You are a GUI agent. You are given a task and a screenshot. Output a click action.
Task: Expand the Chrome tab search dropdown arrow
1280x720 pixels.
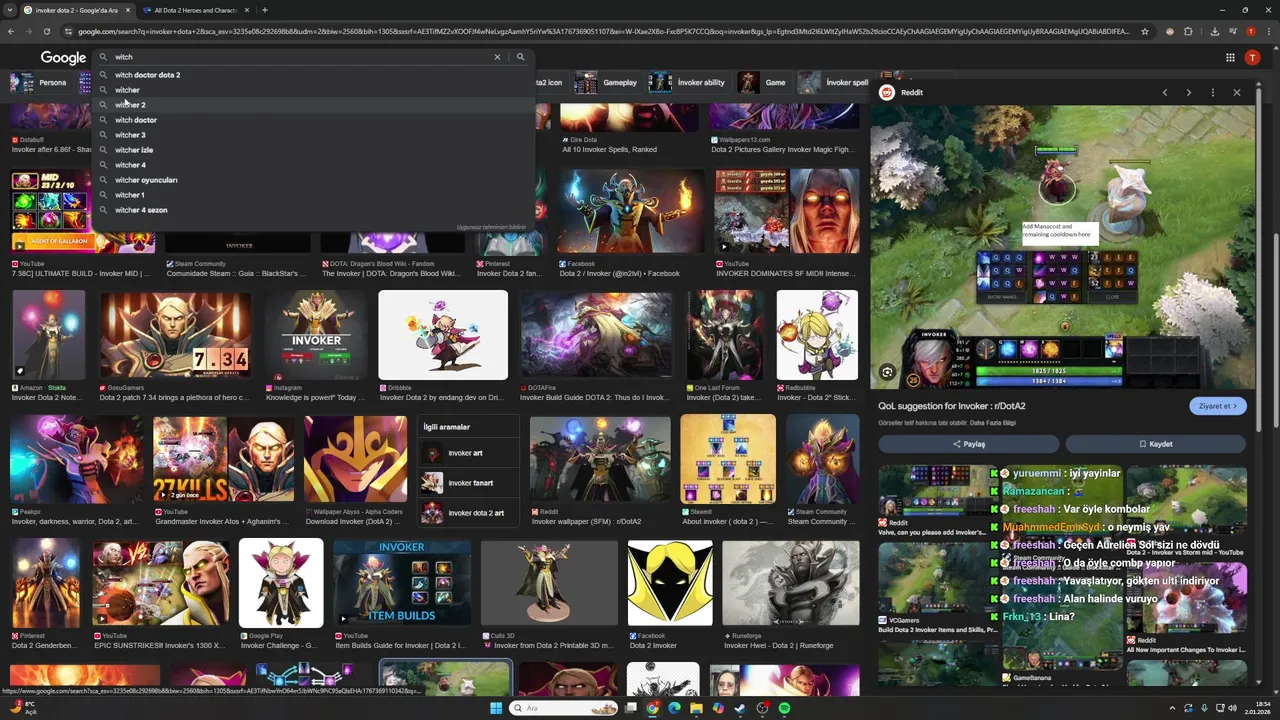(11, 10)
